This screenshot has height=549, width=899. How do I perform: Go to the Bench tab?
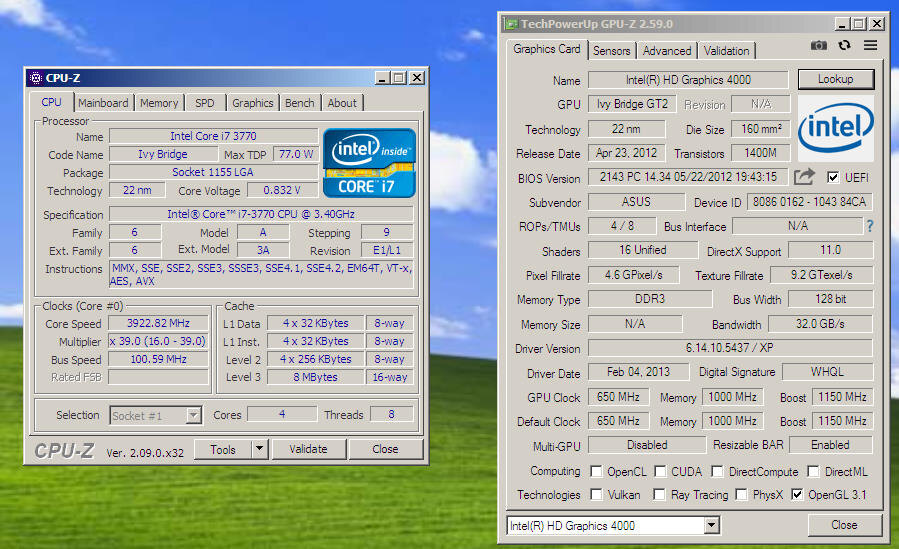coord(300,103)
